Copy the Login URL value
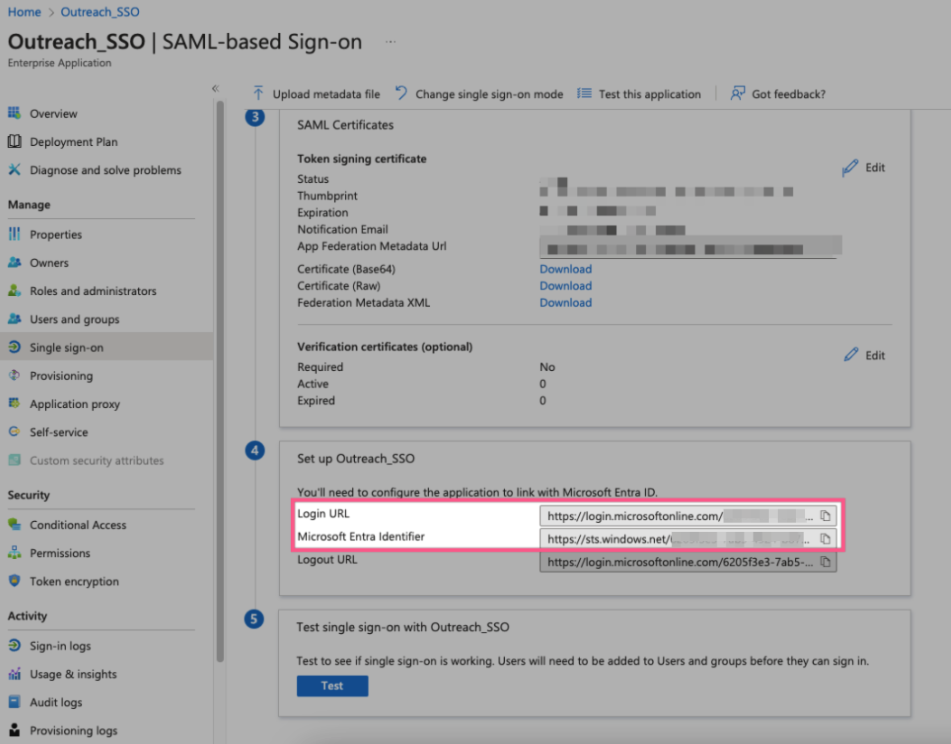The image size is (951, 744). (825, 515)
